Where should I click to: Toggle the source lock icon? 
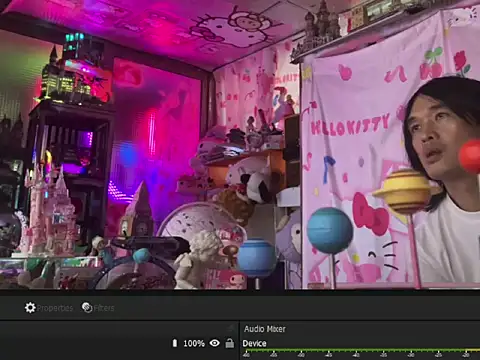pos(230,343)
